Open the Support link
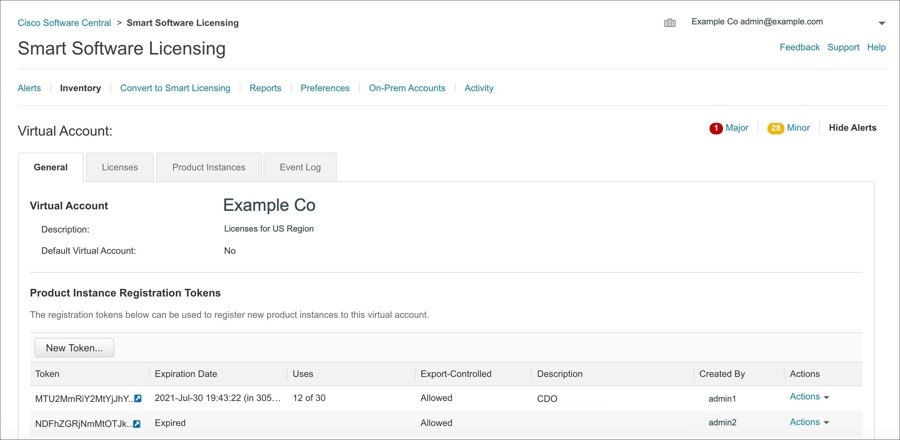Image resolution: width=900 pixels, height=440 pixels. pyautogui.click(x=843, y=47)
